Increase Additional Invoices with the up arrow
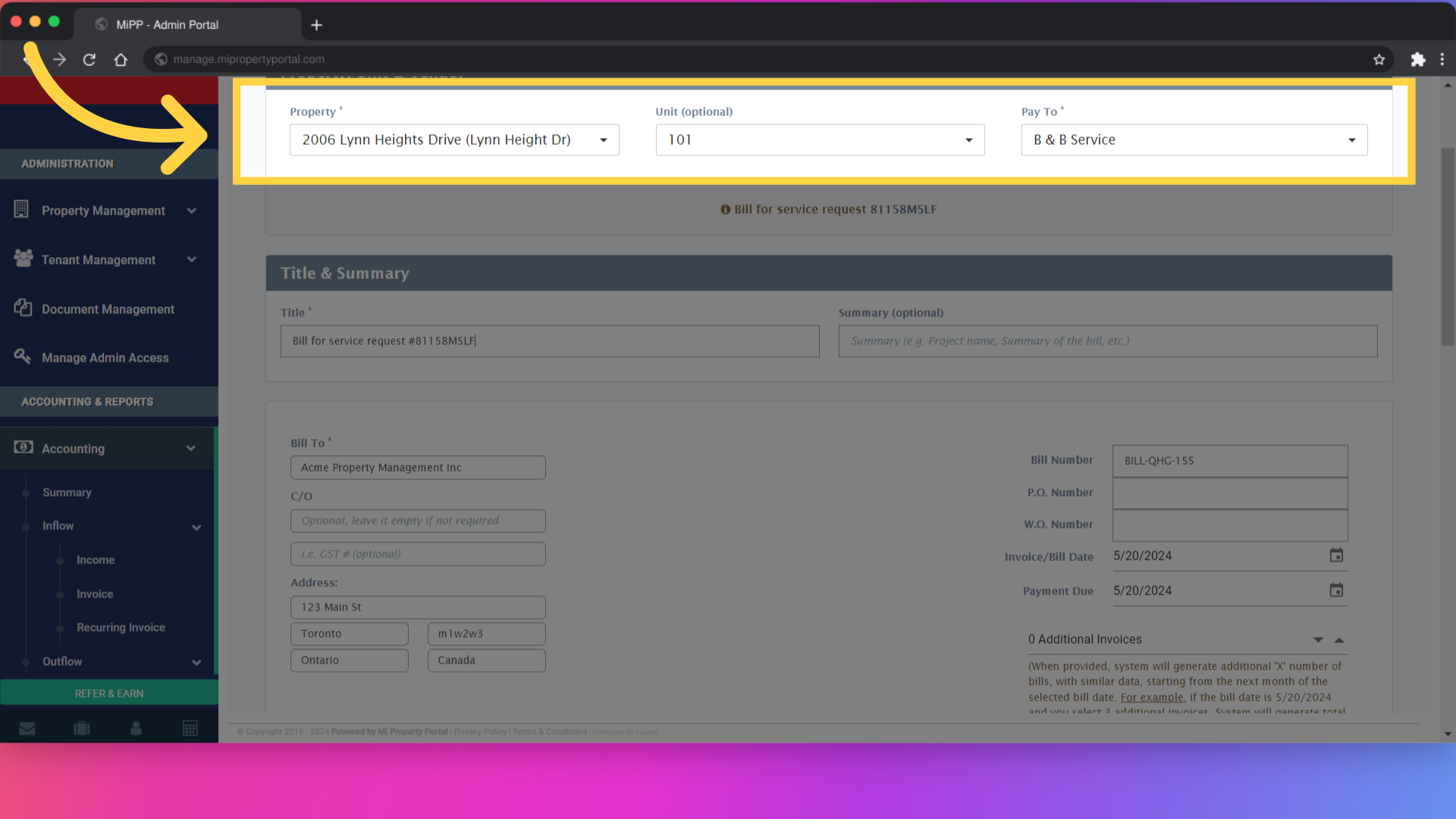This screenshot has width=1456, height=819. click(1340, 640)
